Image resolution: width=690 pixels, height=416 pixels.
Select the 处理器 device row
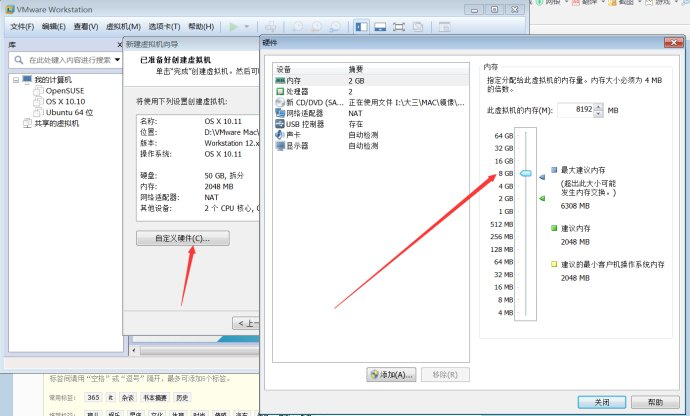[371, 92]
